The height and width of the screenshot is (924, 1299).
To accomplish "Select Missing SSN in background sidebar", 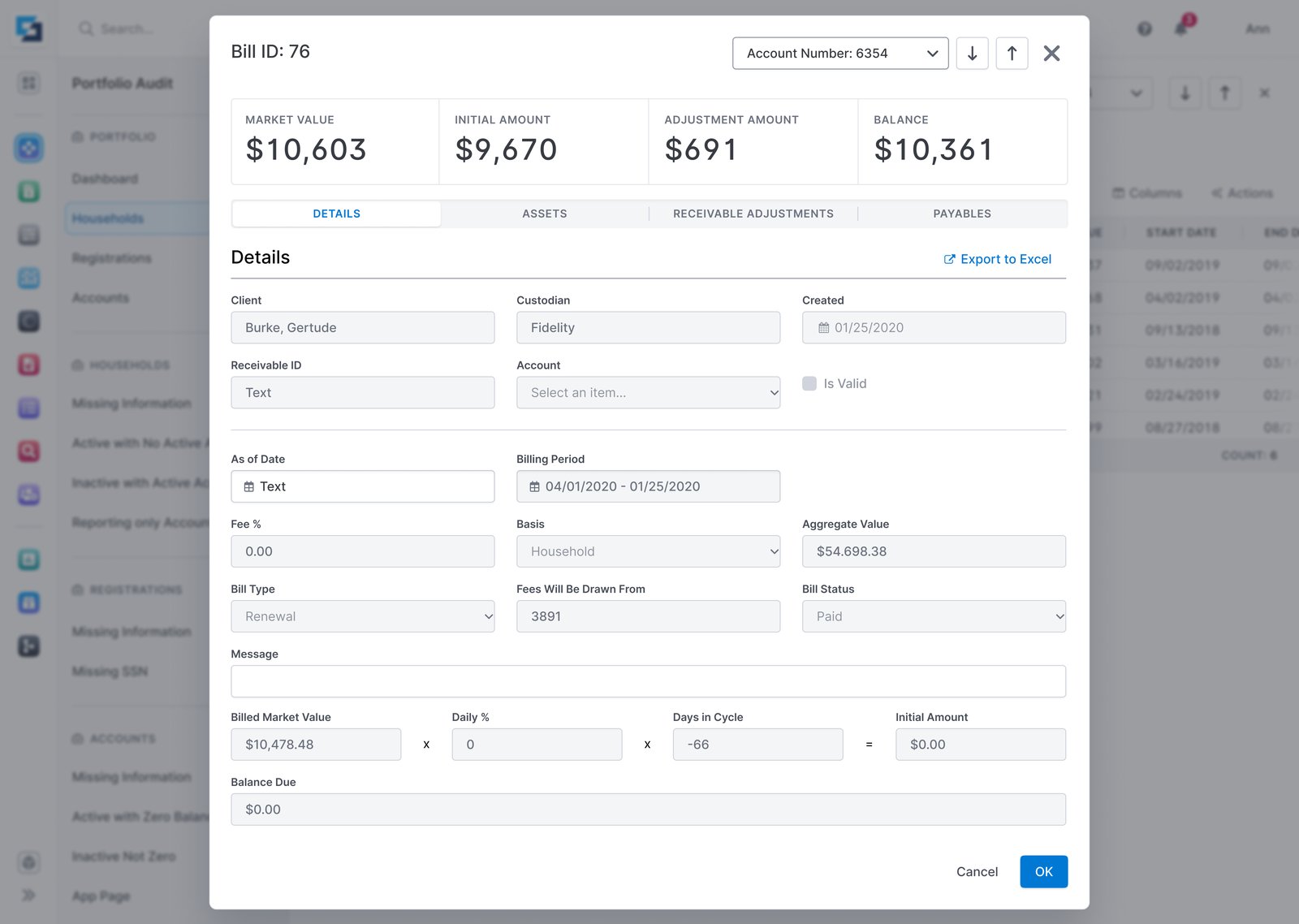I will point(110,671).
